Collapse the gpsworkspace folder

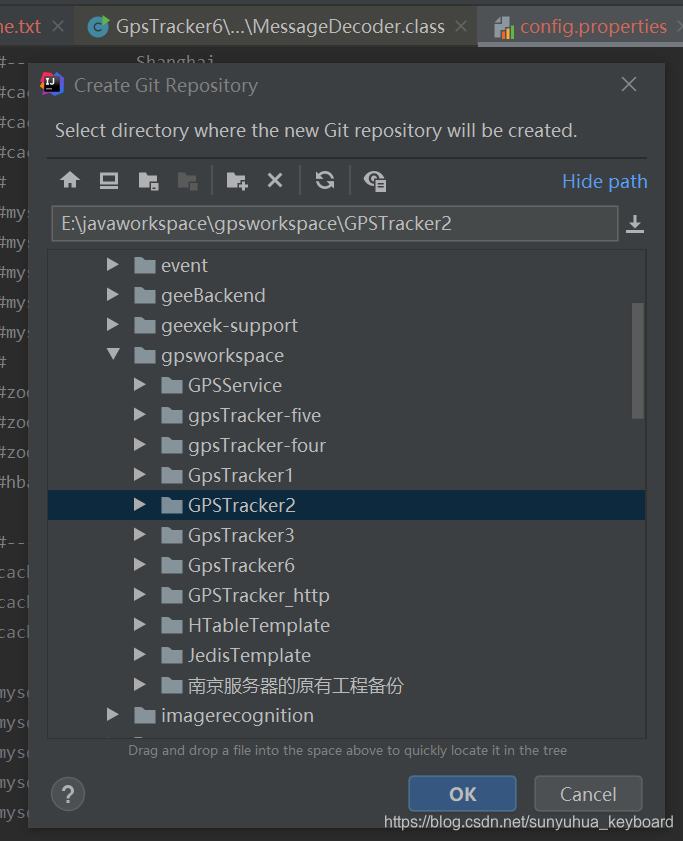click(113, 354)
